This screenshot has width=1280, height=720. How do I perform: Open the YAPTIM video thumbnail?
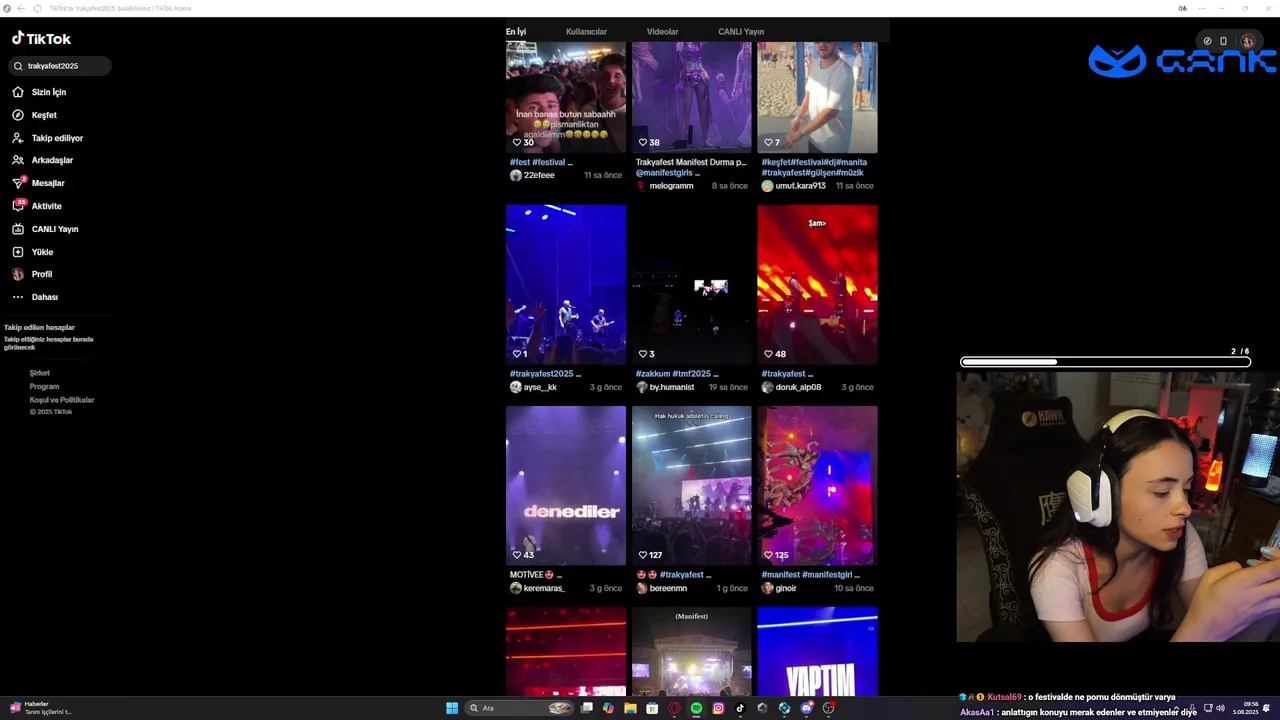pos(817,651)
